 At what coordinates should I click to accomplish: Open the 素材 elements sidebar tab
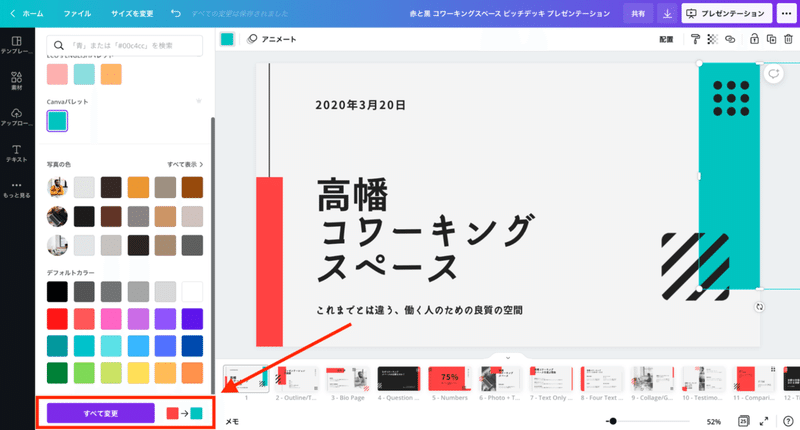point(17,81)
